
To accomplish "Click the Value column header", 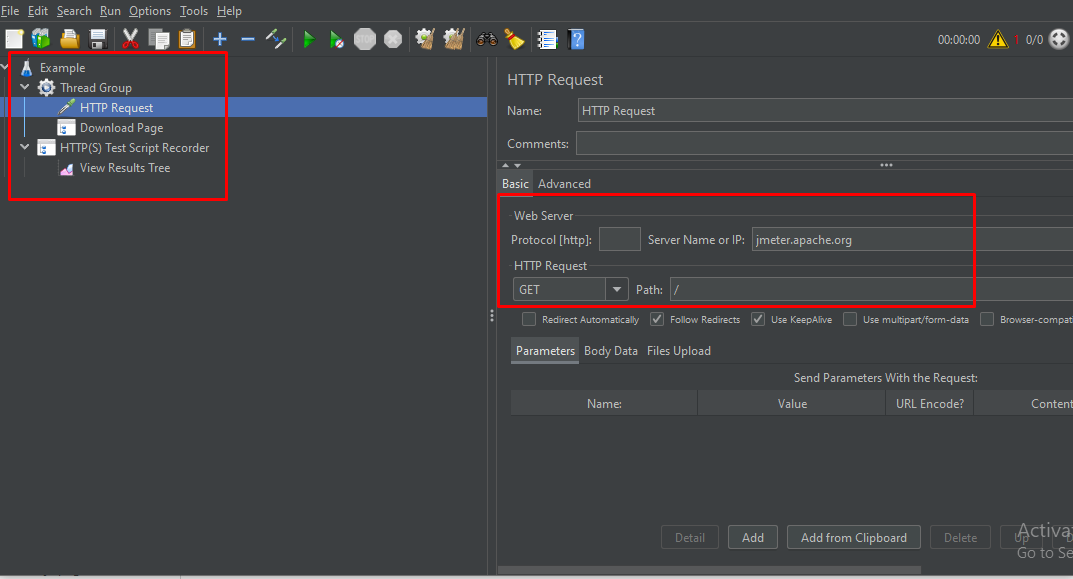I will 792,403.
